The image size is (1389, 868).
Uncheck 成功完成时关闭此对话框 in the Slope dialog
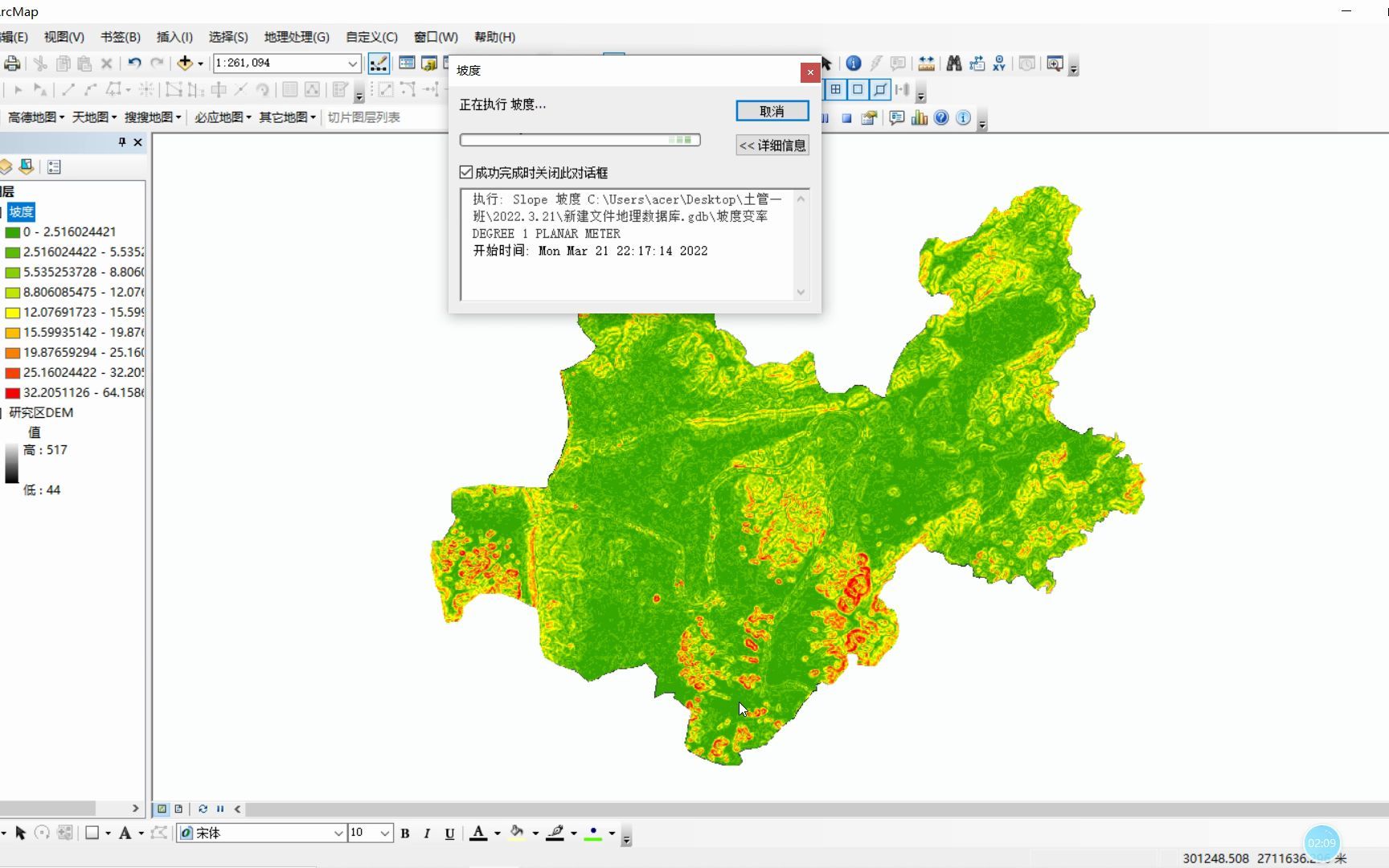click(x=466, y=172)
